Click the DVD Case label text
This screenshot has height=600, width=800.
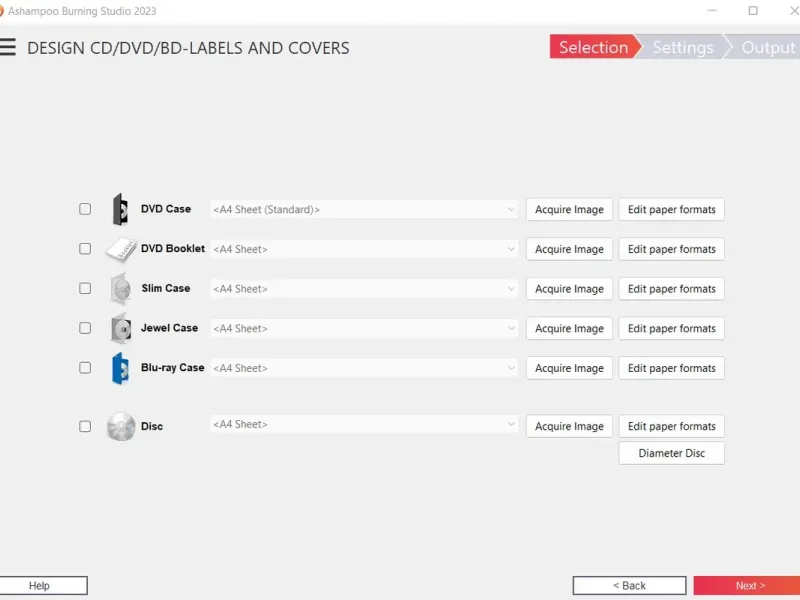click(x=166, y=209)
